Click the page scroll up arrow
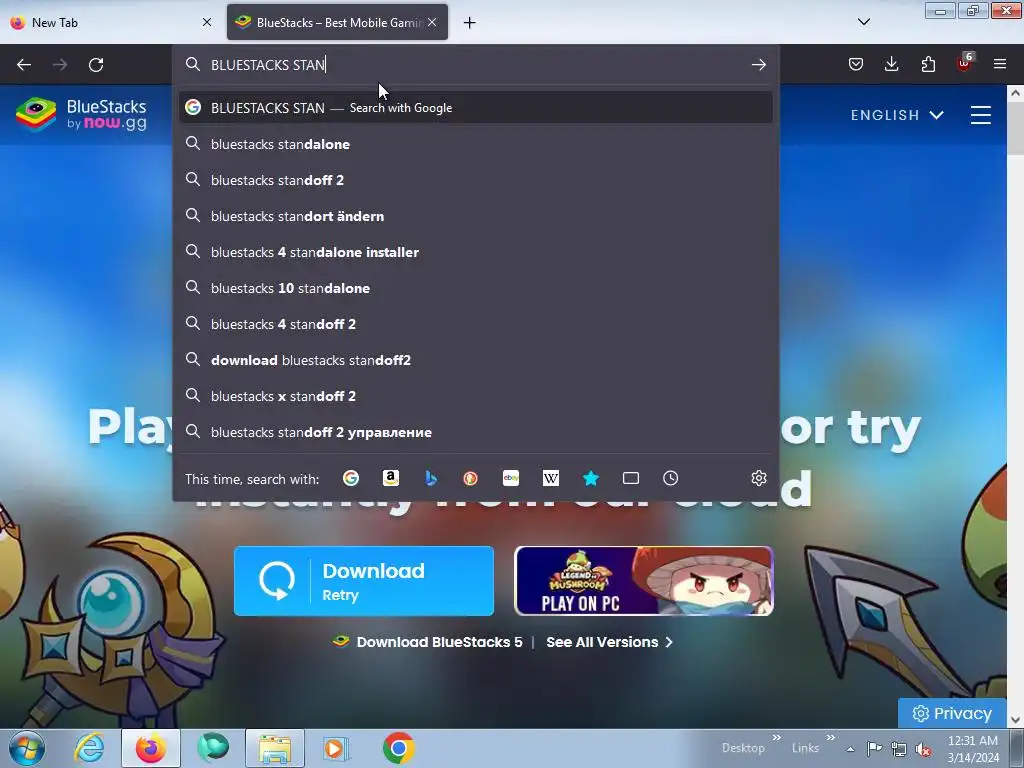This screenshot has width=1024, height=768. [1015, 93]
